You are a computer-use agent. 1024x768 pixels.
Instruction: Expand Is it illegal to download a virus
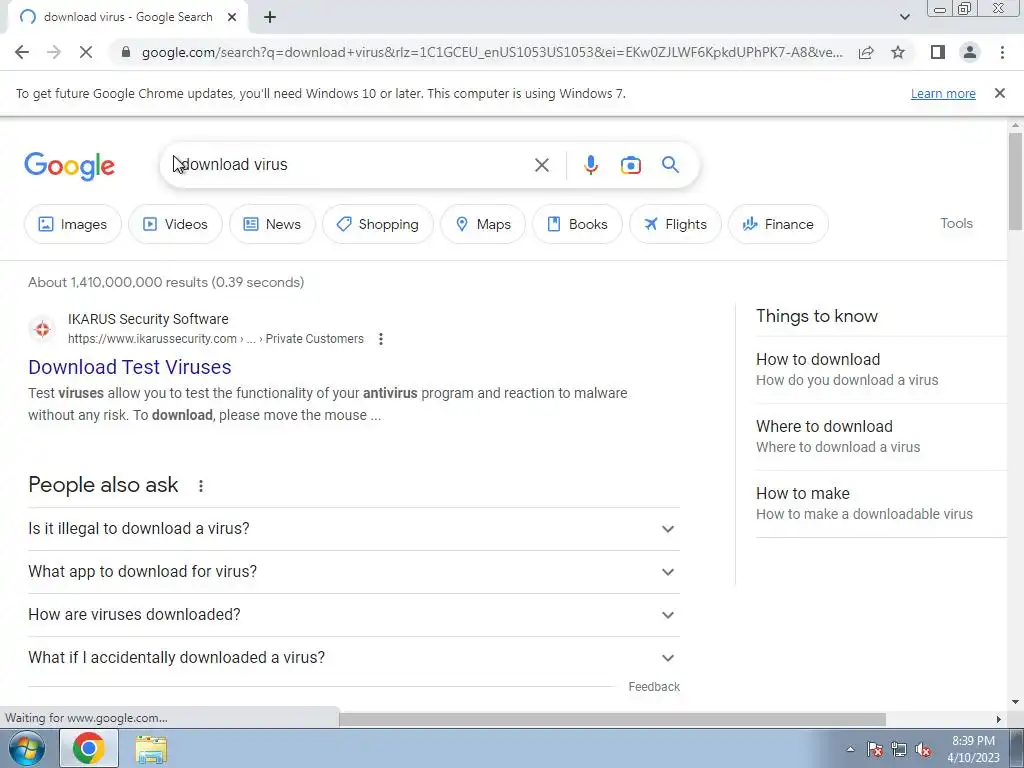(x=353, y=529)
